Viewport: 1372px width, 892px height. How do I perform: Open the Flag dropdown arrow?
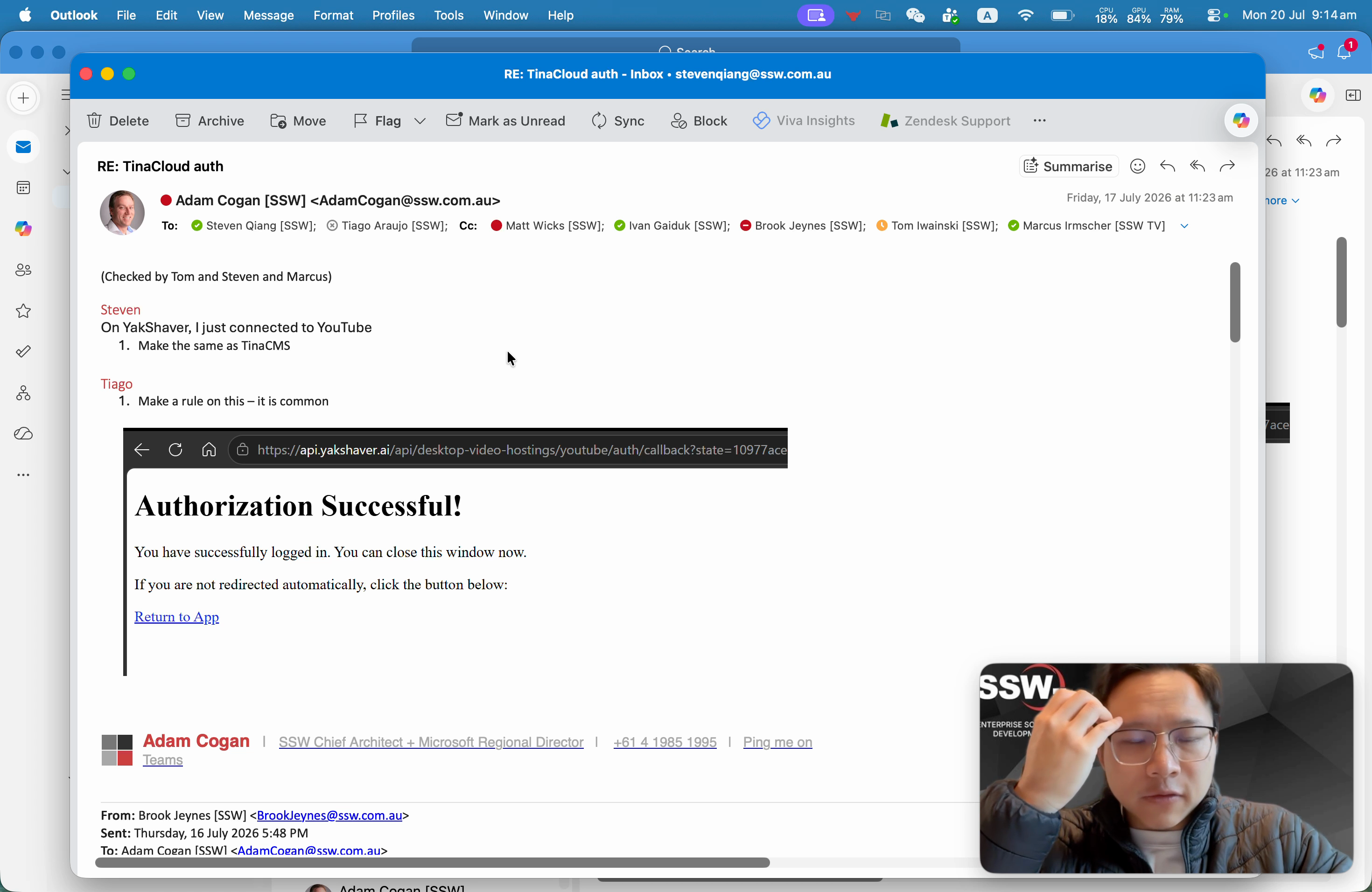pos(420,121)
